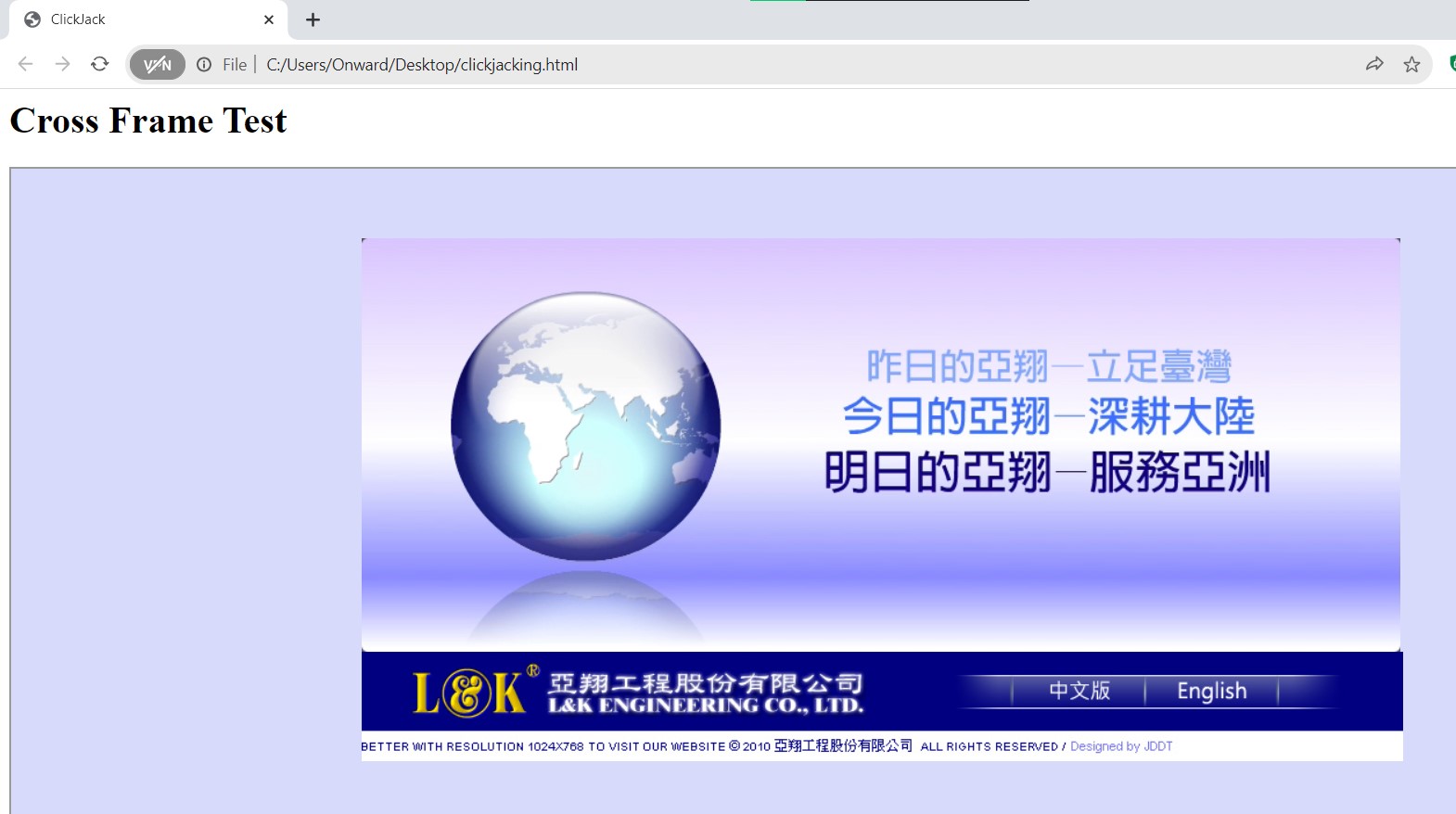Click the L&K Engineering logo
This screenshot has width=1456, height=814.
click(638, 692)
